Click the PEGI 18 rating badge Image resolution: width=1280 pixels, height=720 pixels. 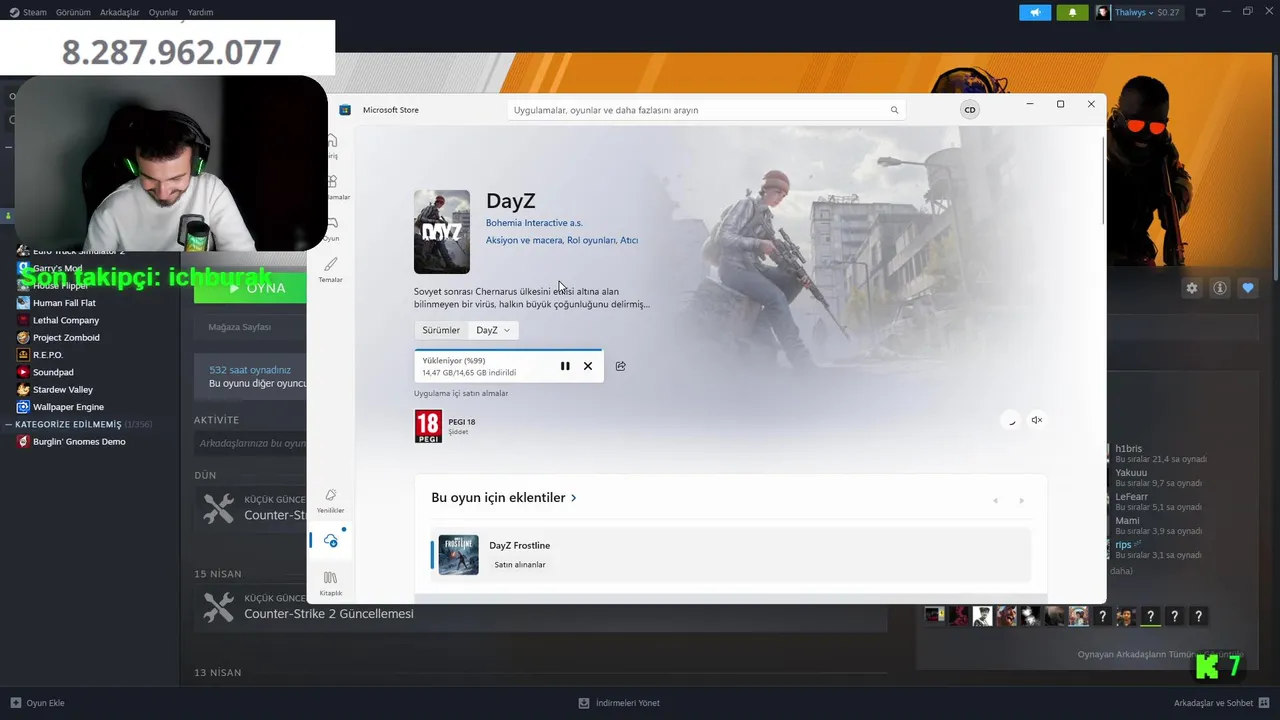coord(428,426)
